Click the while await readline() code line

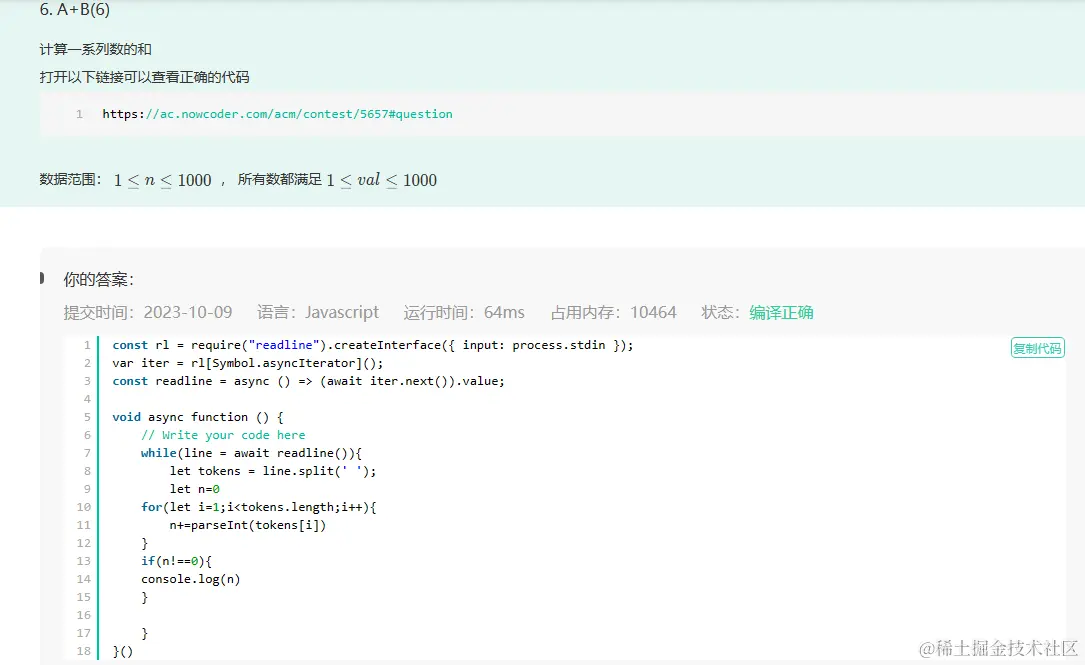(x=251, y=453)
